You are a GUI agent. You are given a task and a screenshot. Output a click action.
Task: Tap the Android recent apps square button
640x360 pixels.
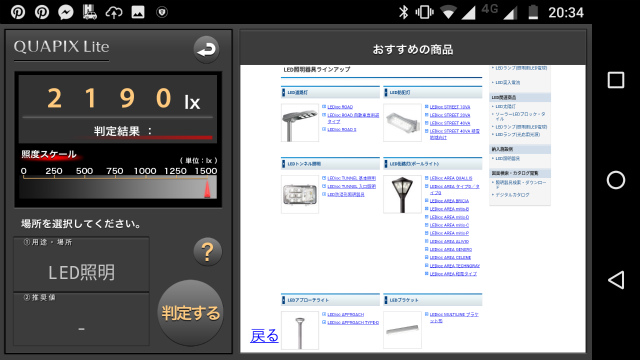click(616, 80)
